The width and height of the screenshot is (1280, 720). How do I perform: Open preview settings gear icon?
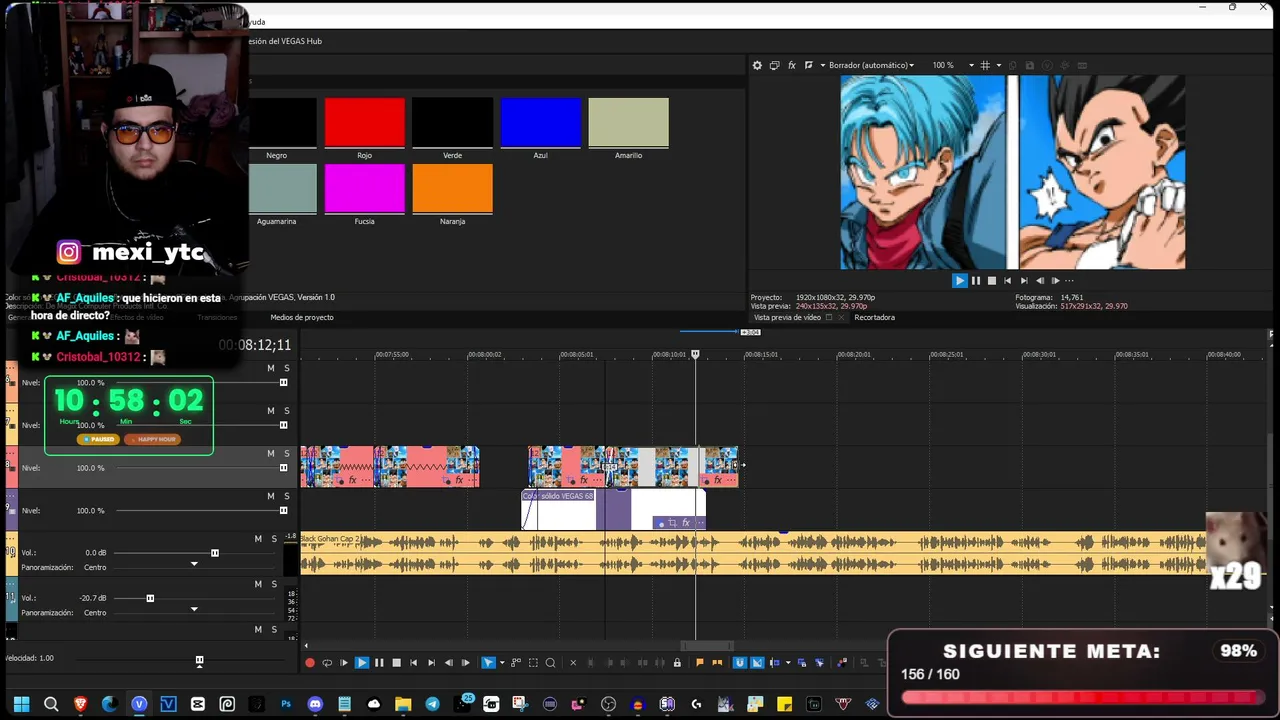(757, 65)
